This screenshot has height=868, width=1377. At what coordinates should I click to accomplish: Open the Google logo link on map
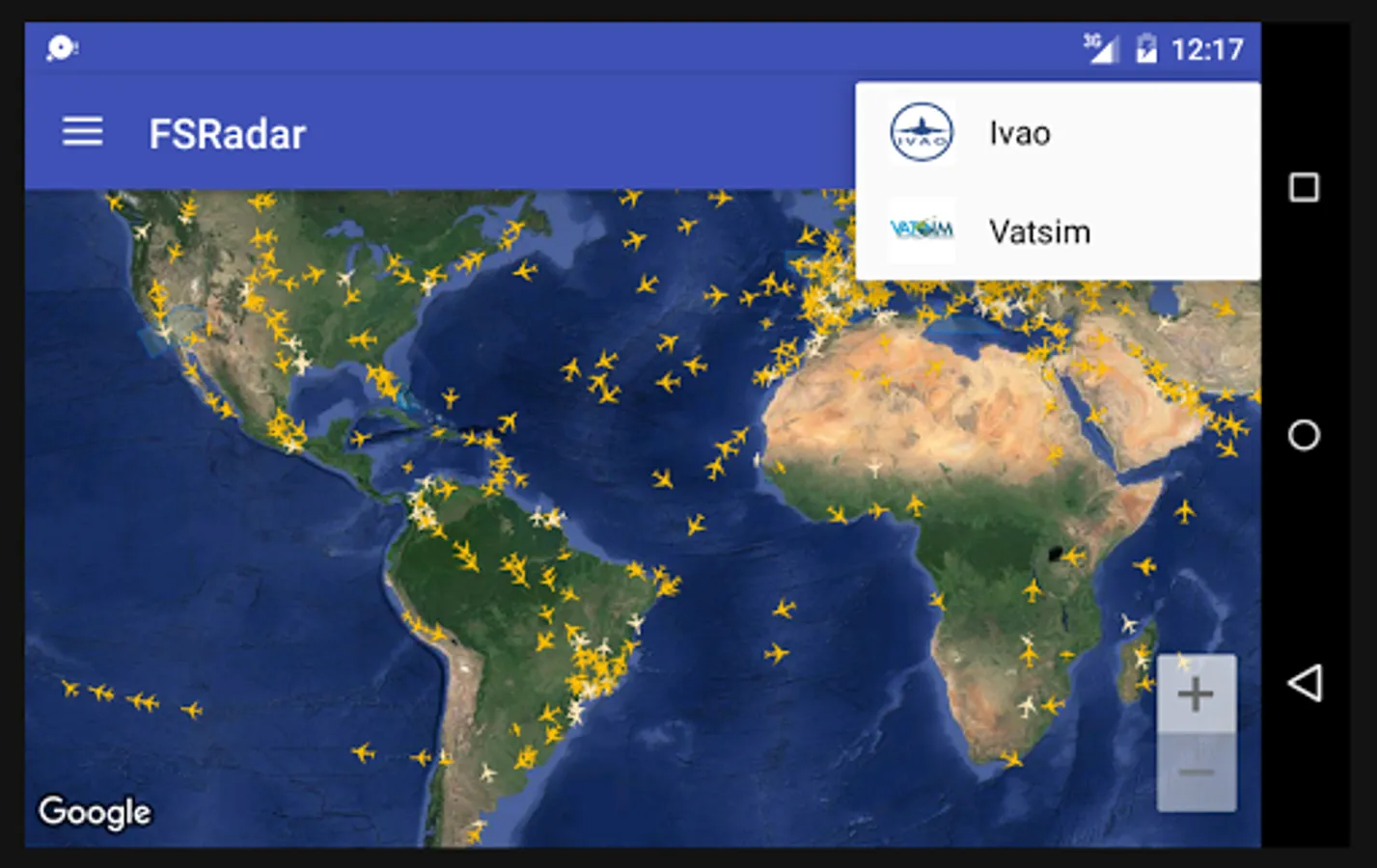click(x=95, y=812)
